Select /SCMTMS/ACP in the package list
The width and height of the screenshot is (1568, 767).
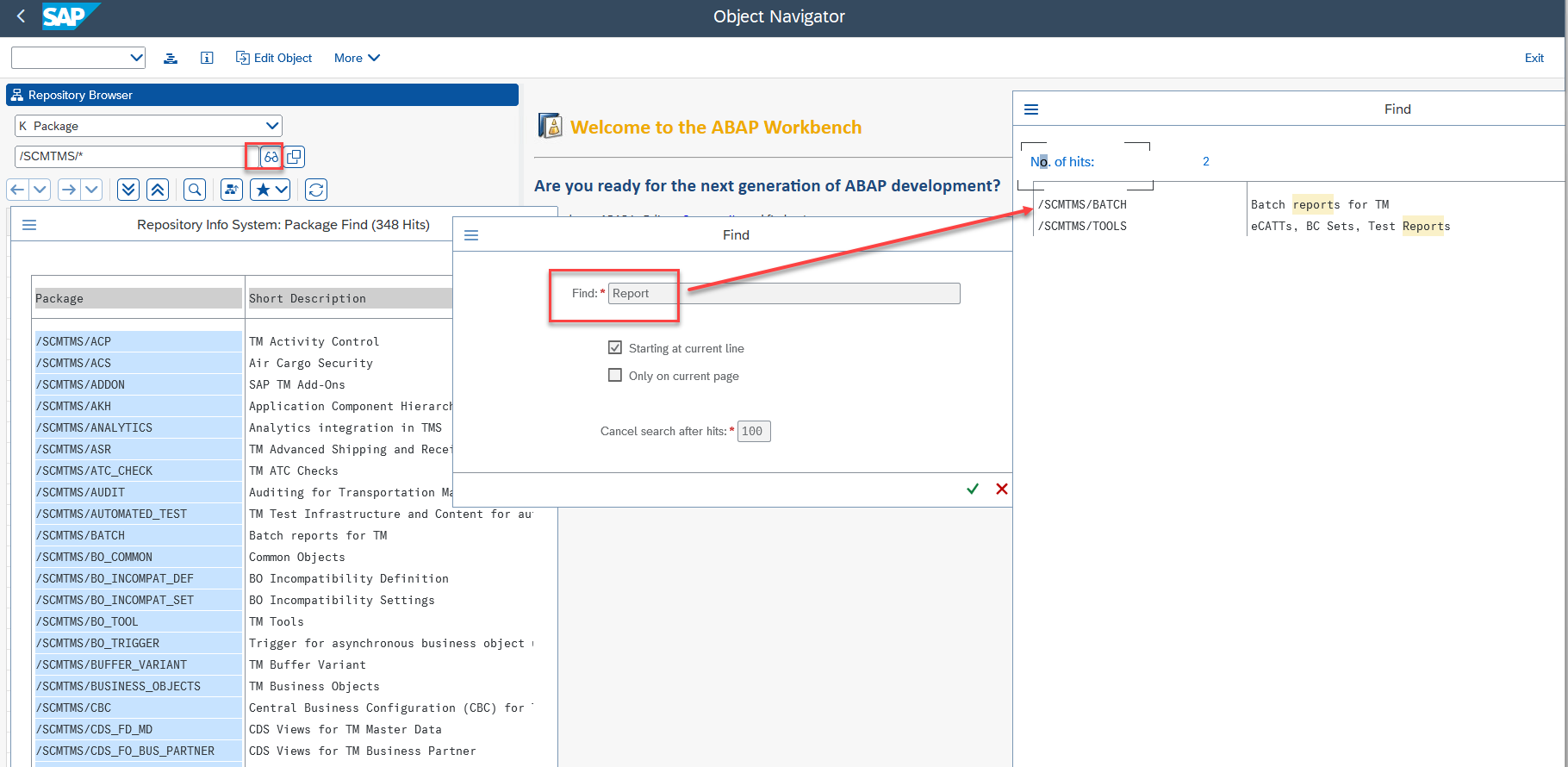(138, 341)
